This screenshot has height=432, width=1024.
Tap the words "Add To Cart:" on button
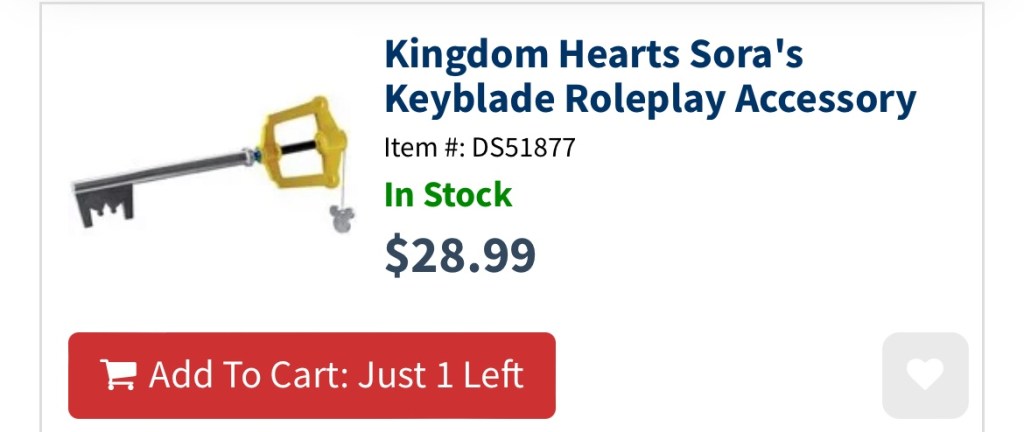[x=248, y=375]
